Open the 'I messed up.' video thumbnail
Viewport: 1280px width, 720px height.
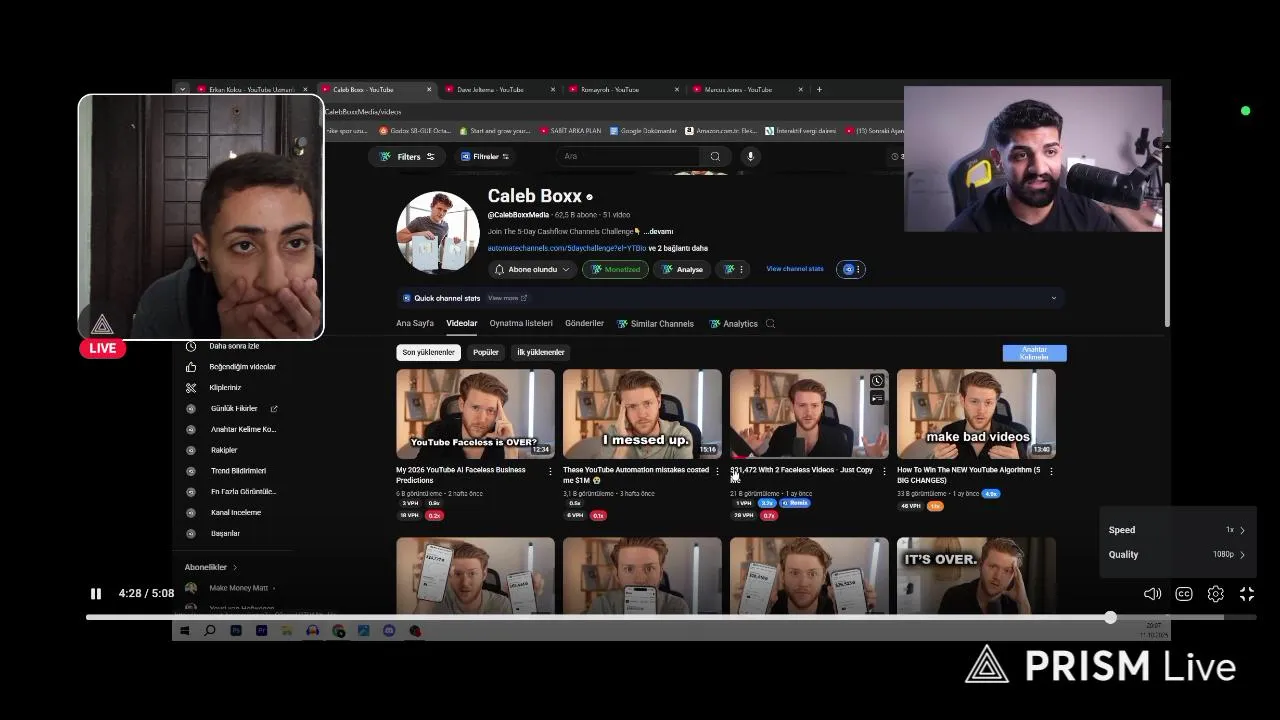point(642,414)
